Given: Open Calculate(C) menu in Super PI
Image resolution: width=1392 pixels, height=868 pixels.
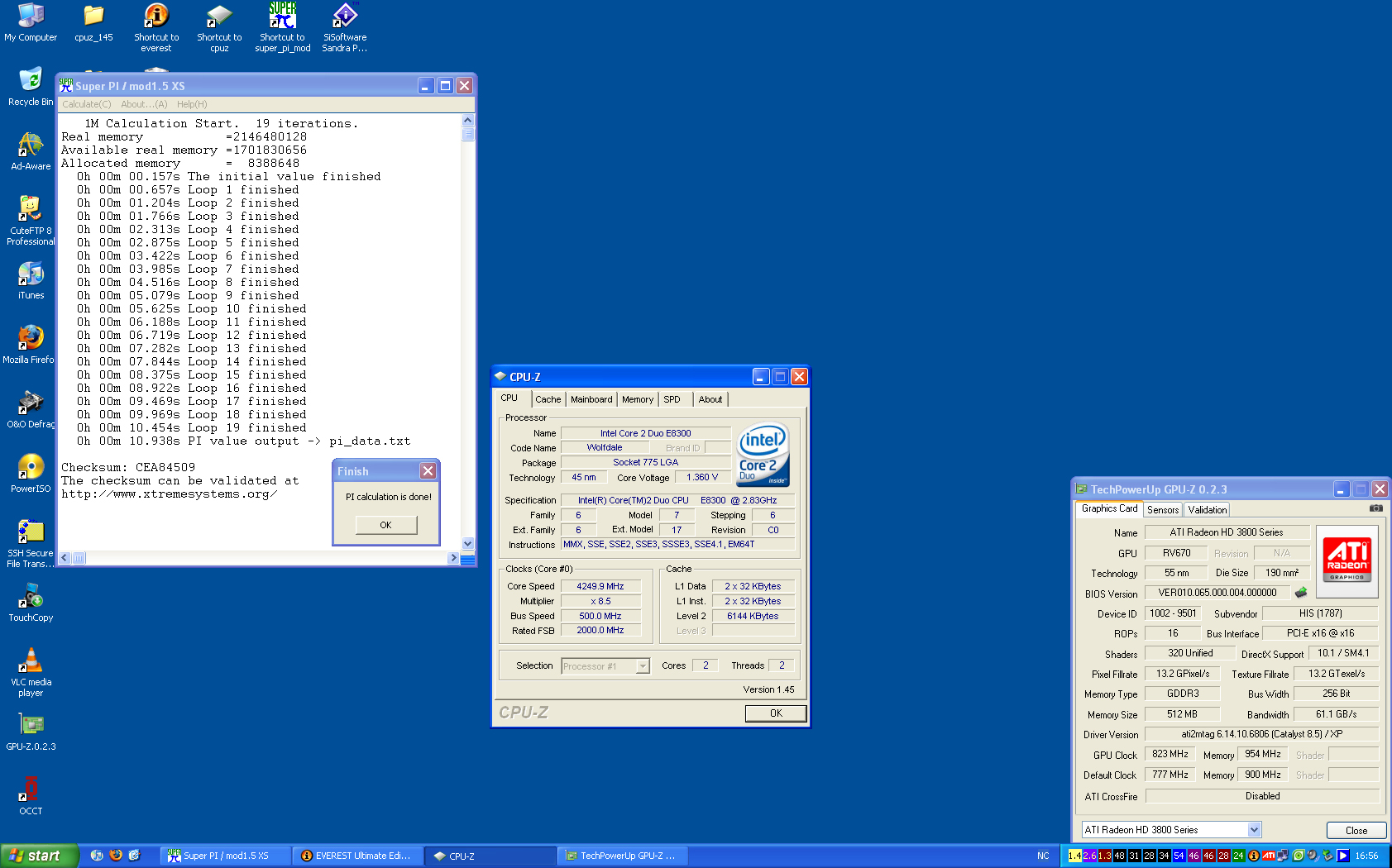Looking at the screenshot, I should (x=87, y=104).
